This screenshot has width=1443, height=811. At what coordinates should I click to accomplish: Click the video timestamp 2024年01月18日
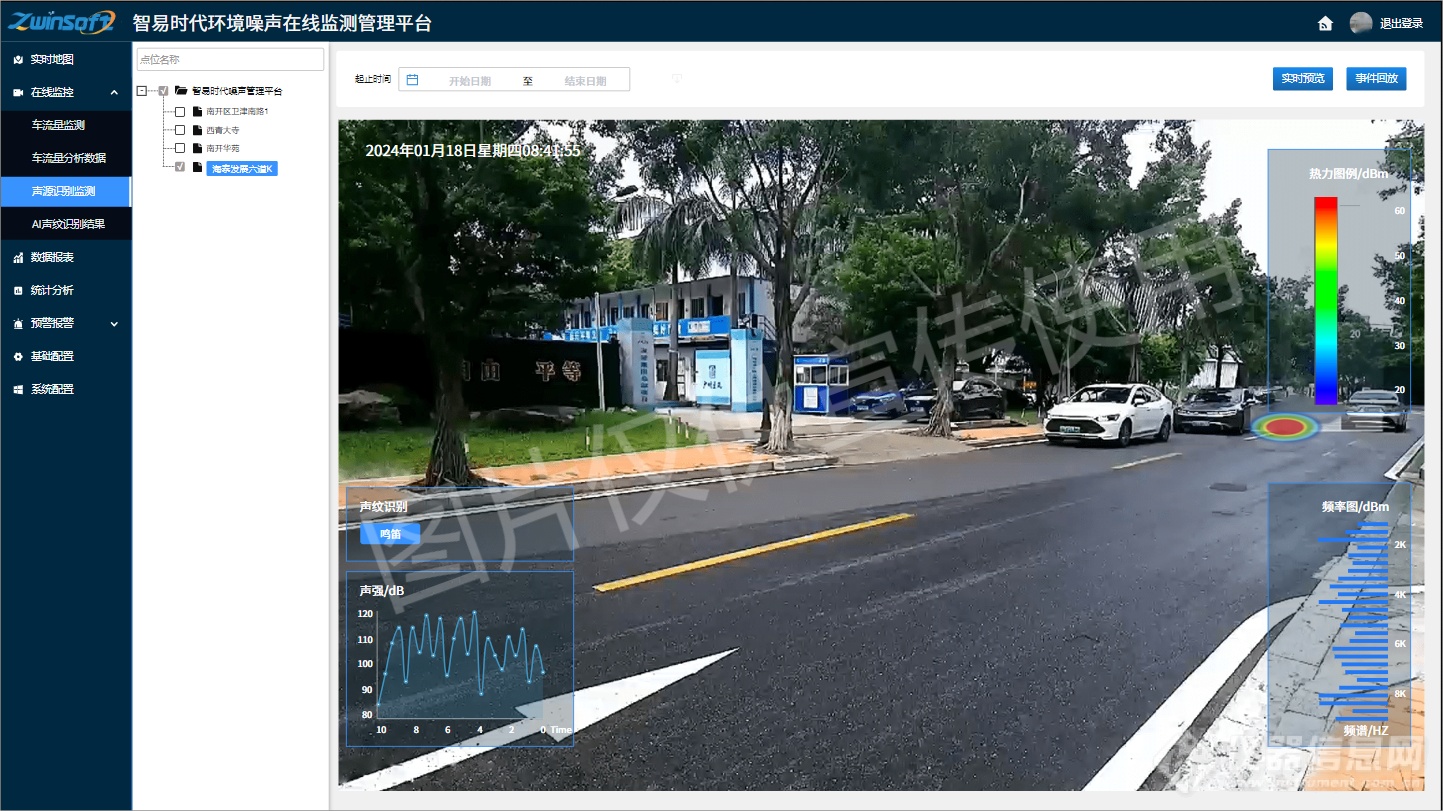click(x=473, y=151)
